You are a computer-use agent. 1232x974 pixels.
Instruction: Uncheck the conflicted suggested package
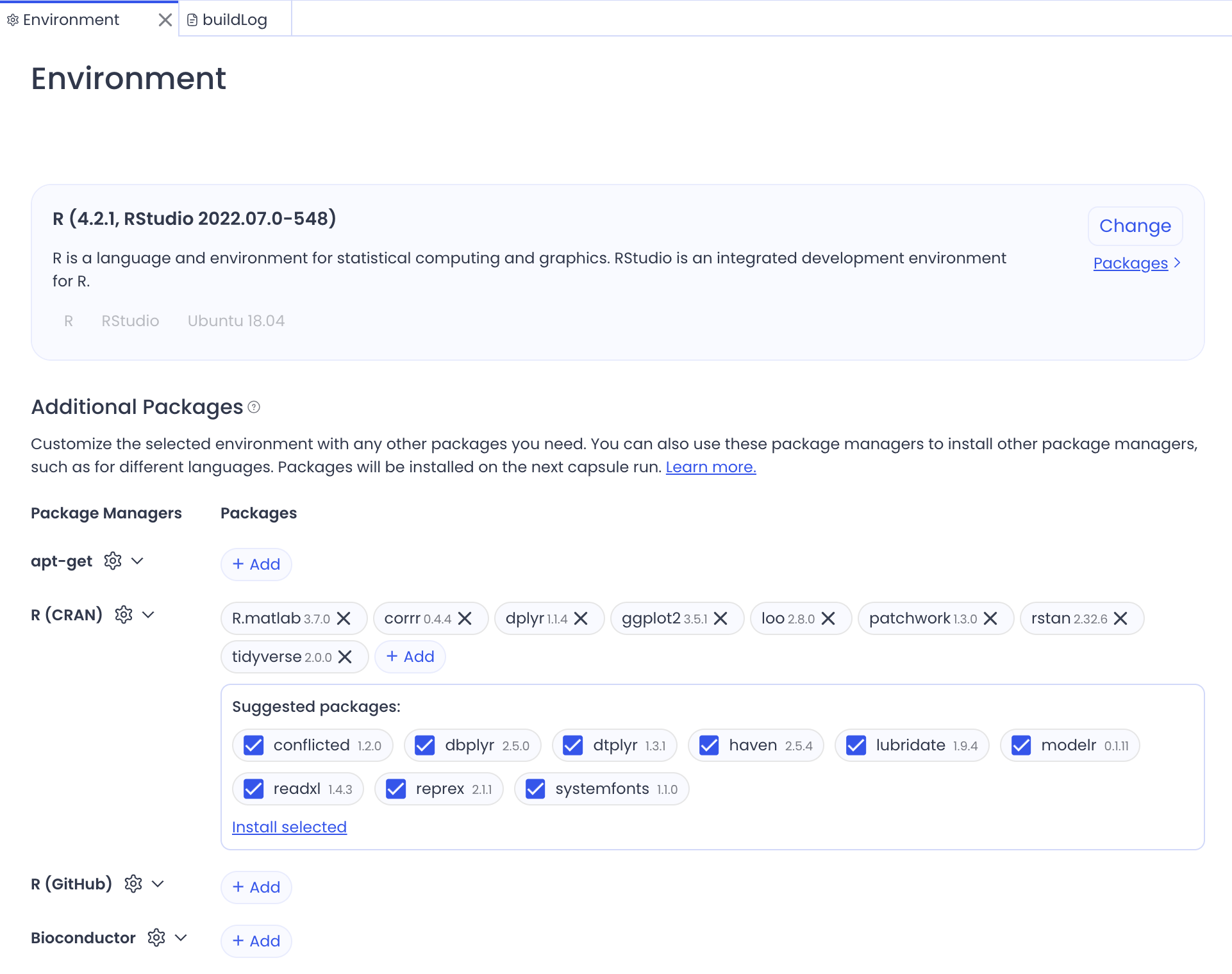click(254, 745)
